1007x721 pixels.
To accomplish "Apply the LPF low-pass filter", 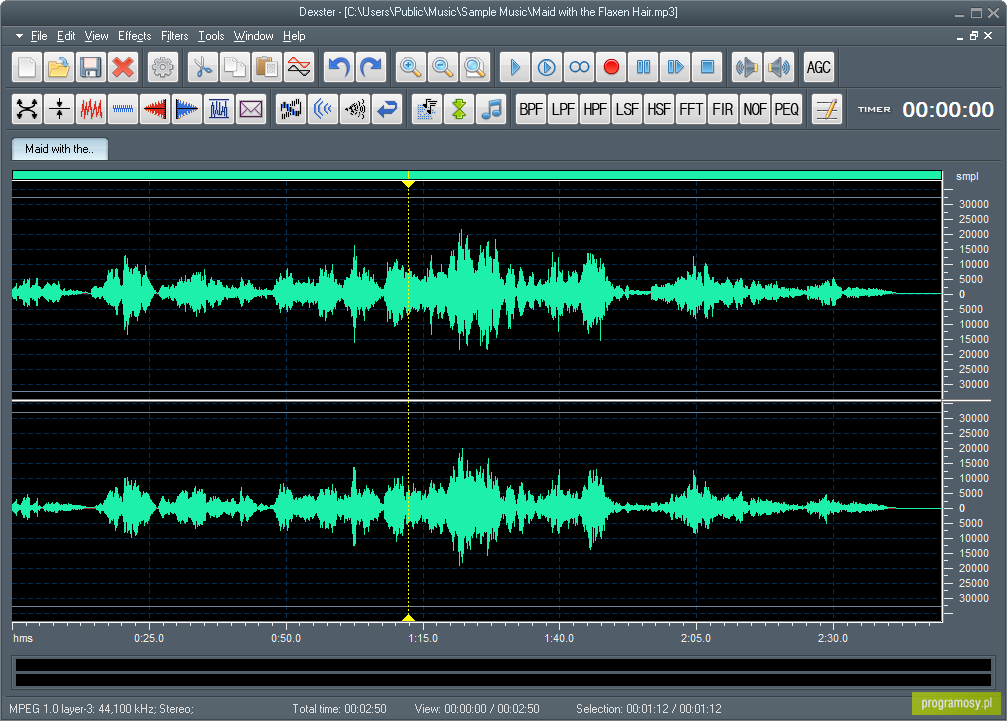I will pos(563,109).
